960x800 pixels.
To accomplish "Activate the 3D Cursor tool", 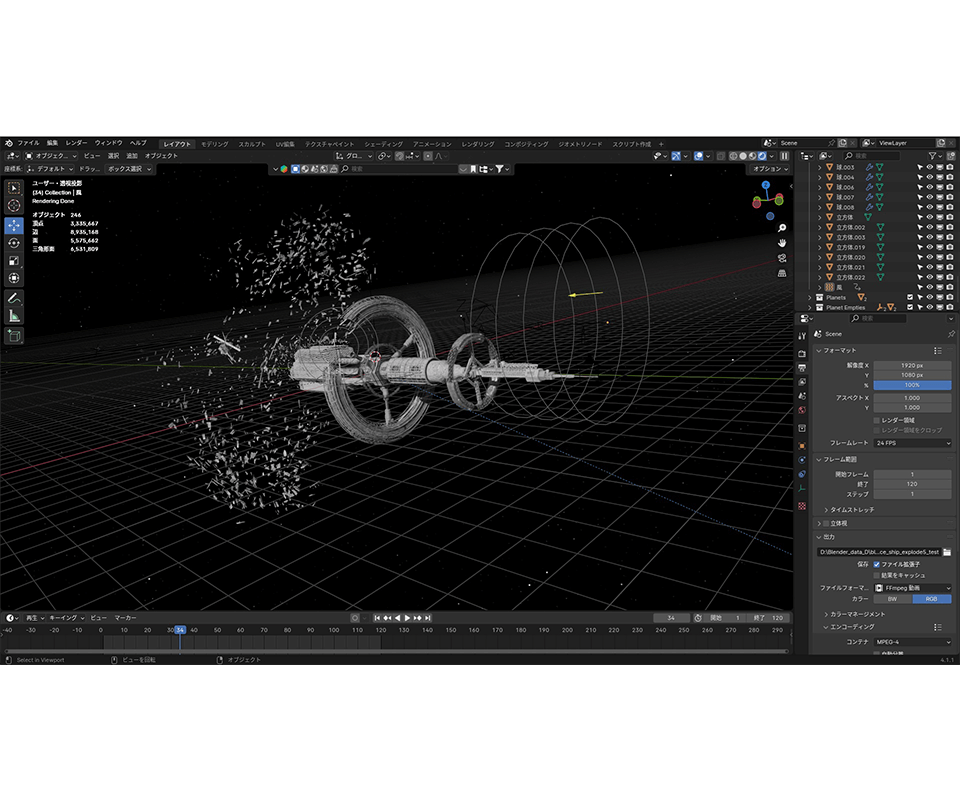I will coord(14,205).
